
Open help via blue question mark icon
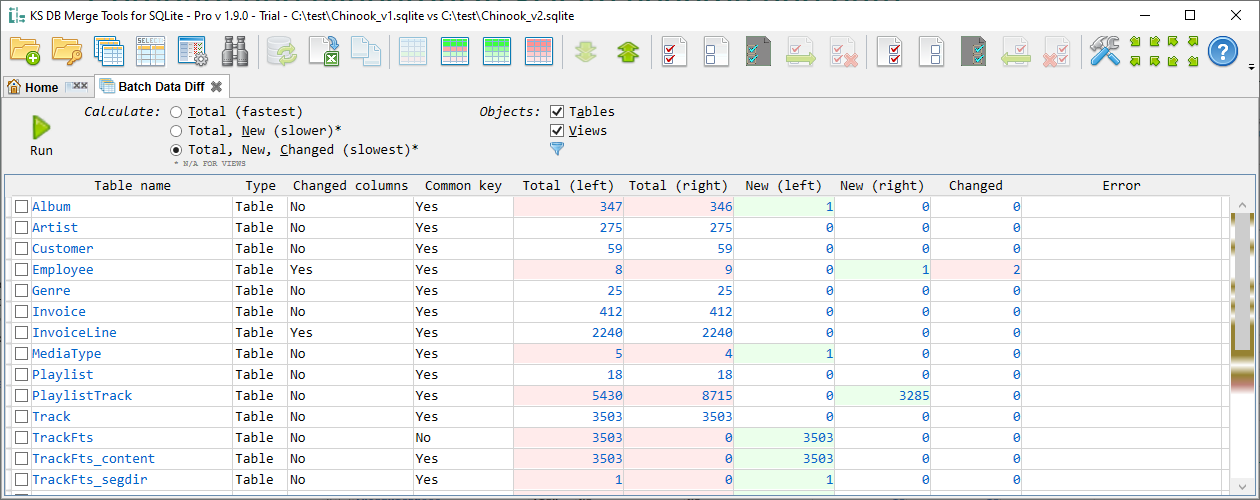(1222, 51)
